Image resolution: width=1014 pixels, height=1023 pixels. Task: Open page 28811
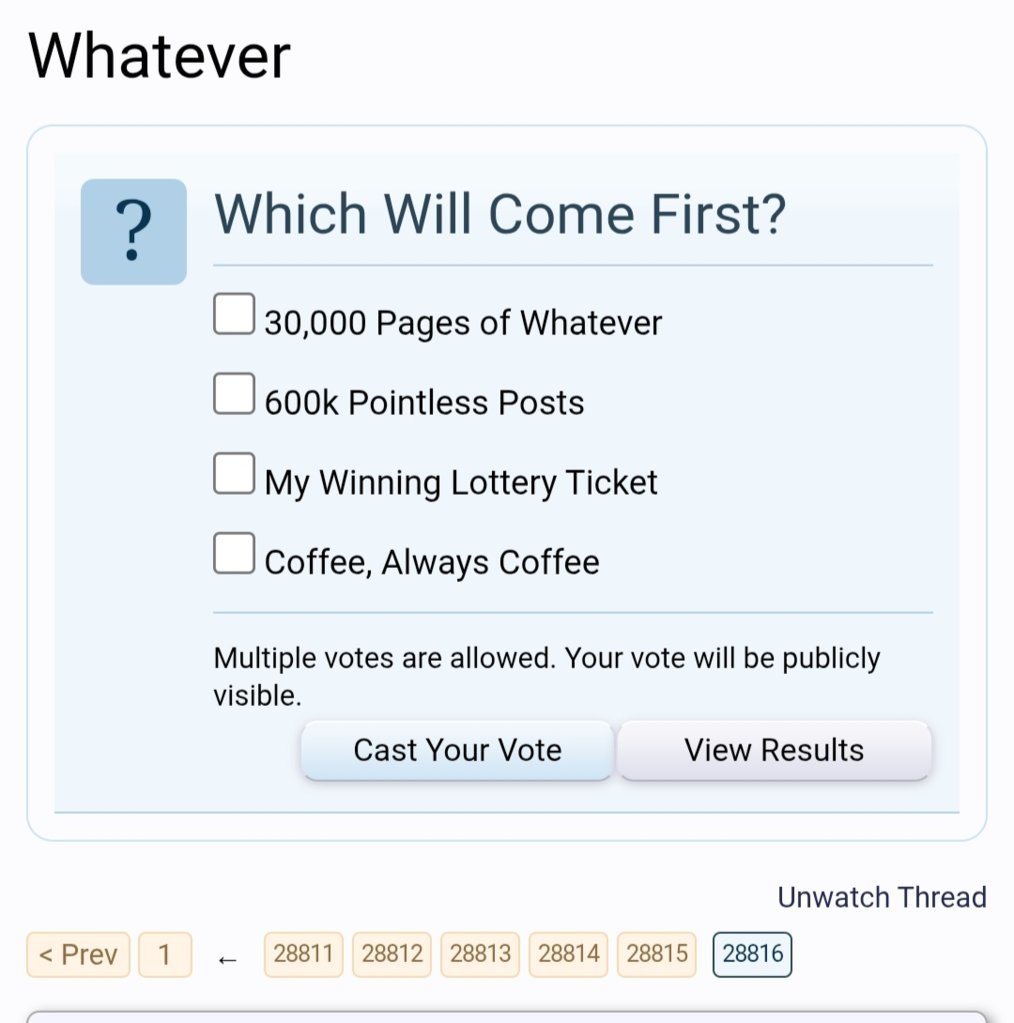coord(303,954)
